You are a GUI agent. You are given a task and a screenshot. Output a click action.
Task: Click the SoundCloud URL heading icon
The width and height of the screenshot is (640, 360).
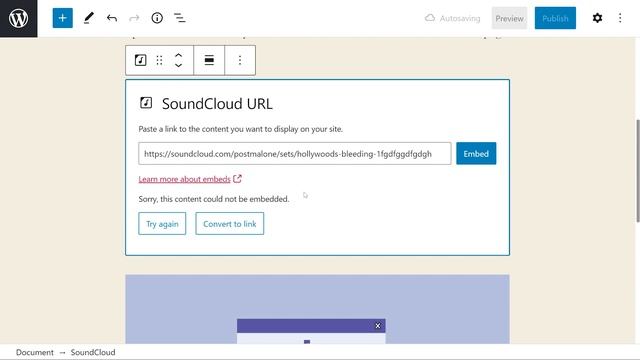tap(146, 102)
